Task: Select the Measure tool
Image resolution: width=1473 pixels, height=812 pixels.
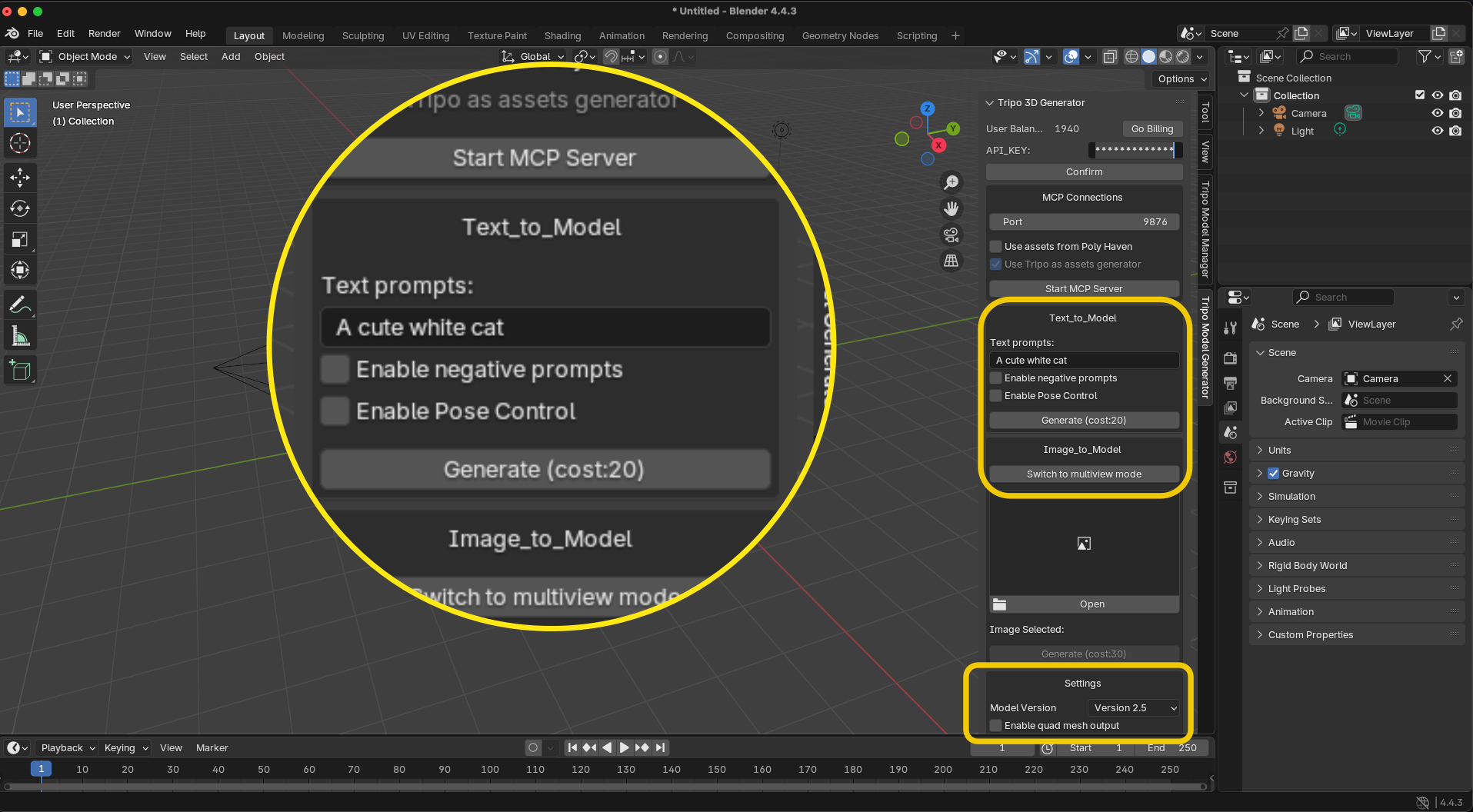Action: (20, 336)
